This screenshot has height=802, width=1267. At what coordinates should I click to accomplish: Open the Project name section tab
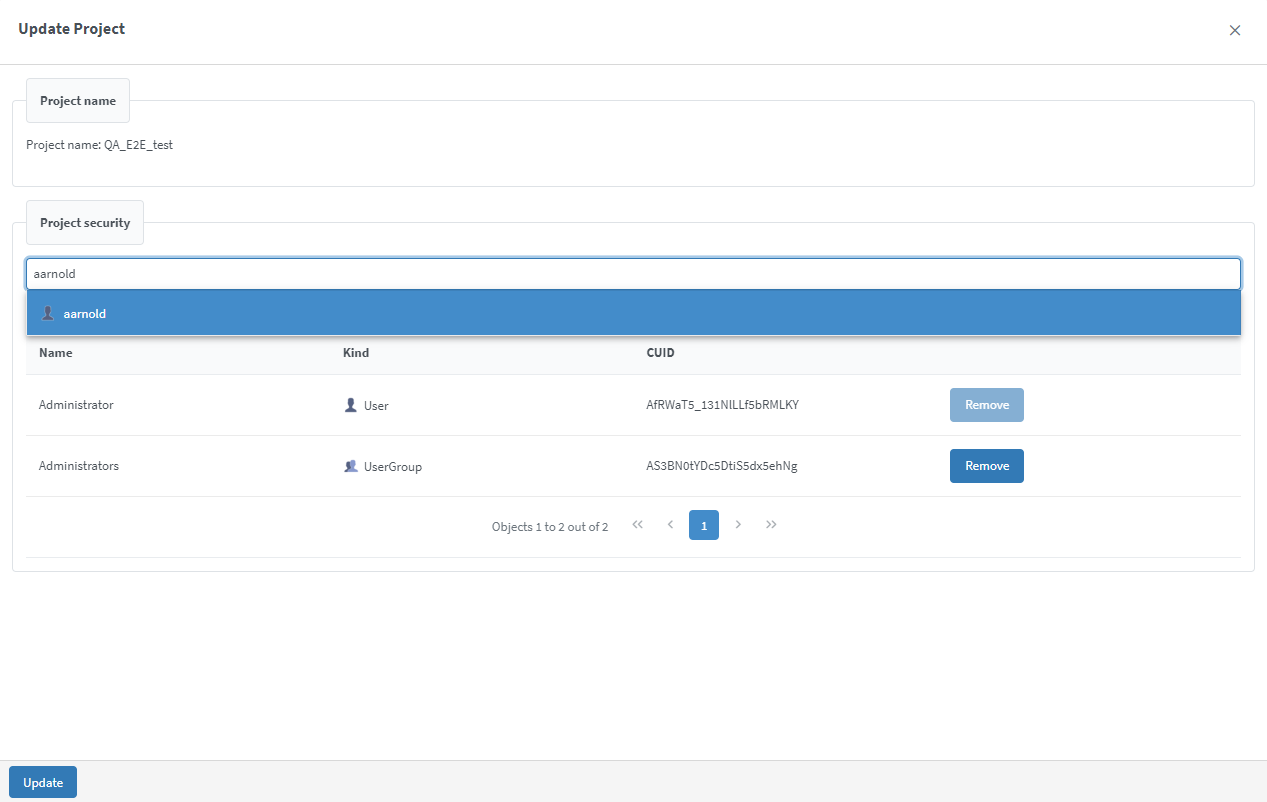(77, 100)
